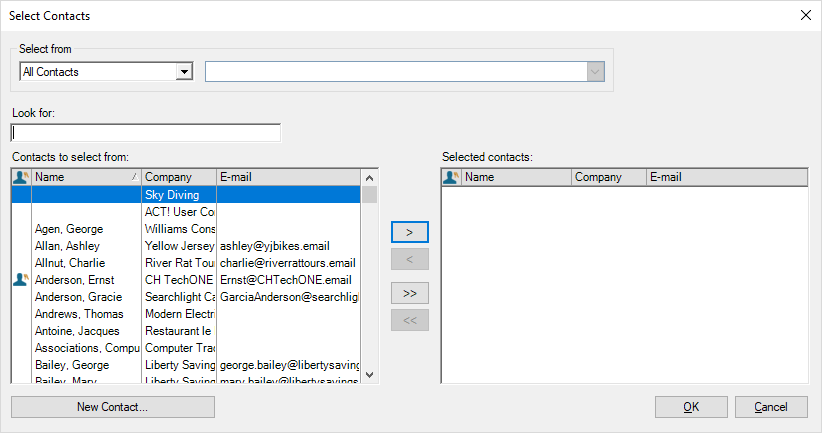Click contact icon header in left list

[x=21, y=177]
